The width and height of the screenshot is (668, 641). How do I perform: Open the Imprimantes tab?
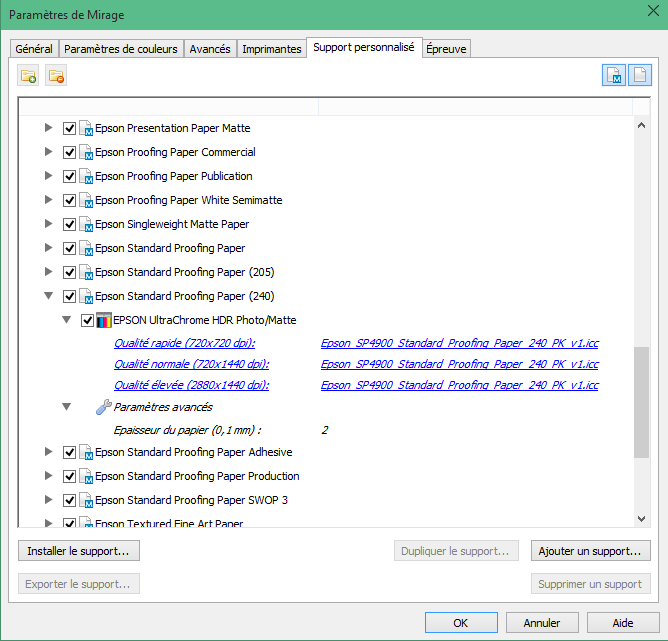point(272,49)
